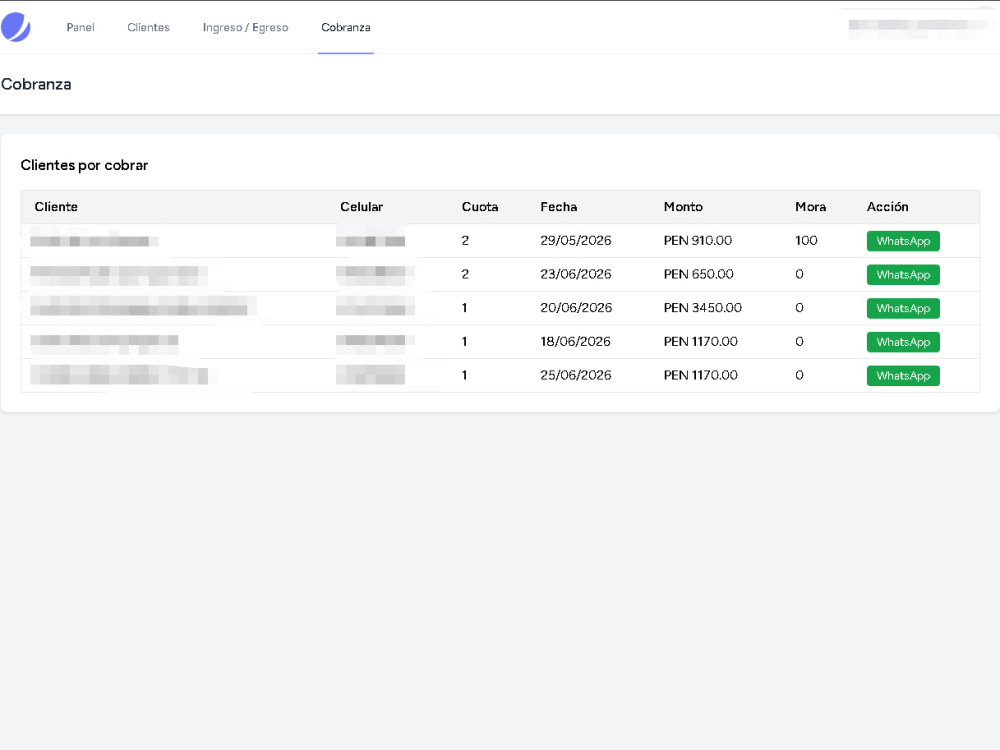Click the Clientes por cobrar heading

tap(84, 165)
